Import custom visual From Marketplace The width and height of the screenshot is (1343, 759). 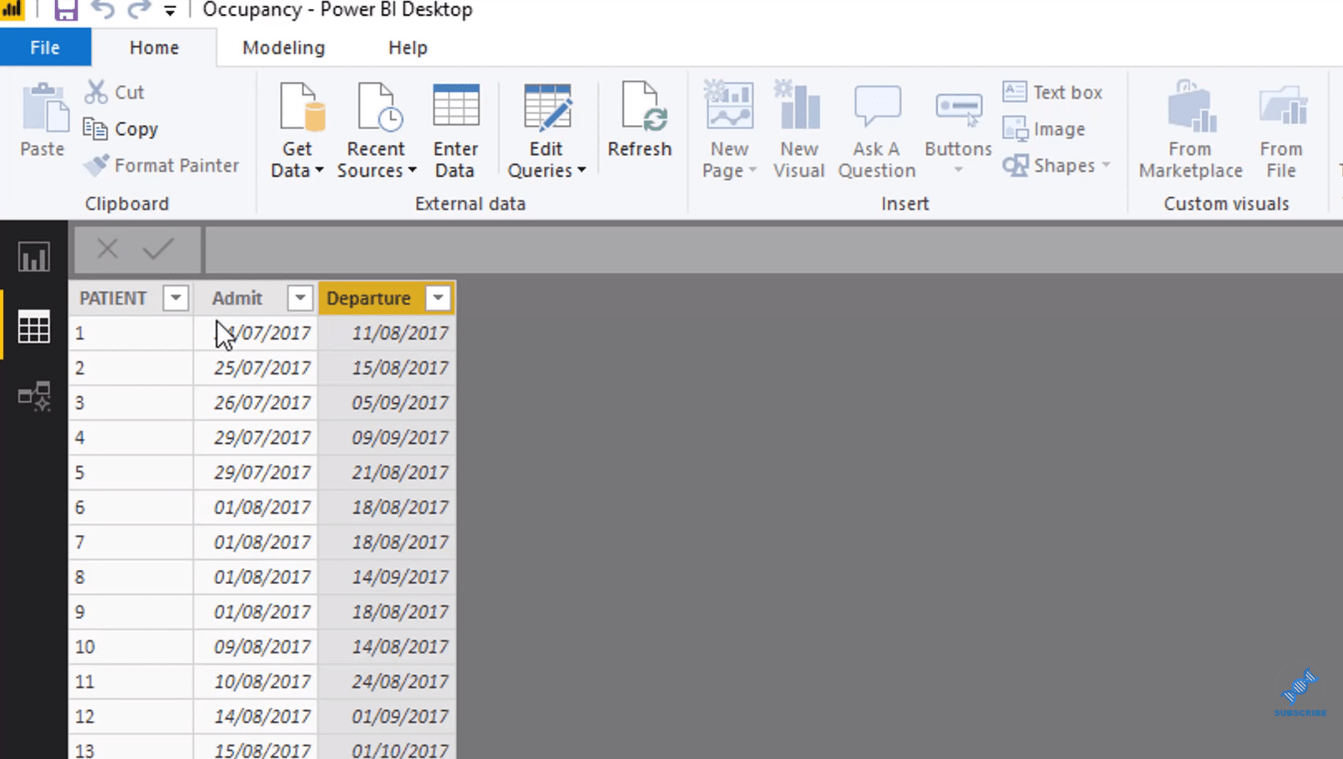click(x=1190, y=131)
